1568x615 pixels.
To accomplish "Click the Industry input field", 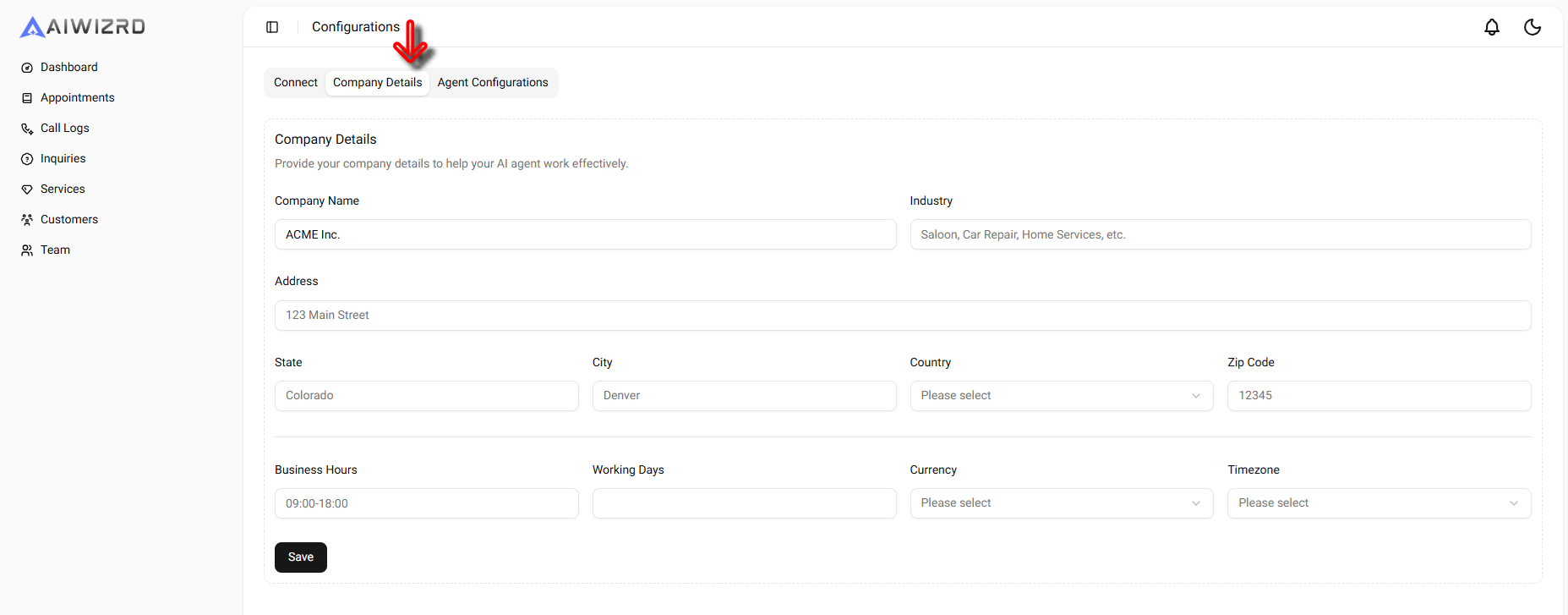I will tap(1220, 234).
